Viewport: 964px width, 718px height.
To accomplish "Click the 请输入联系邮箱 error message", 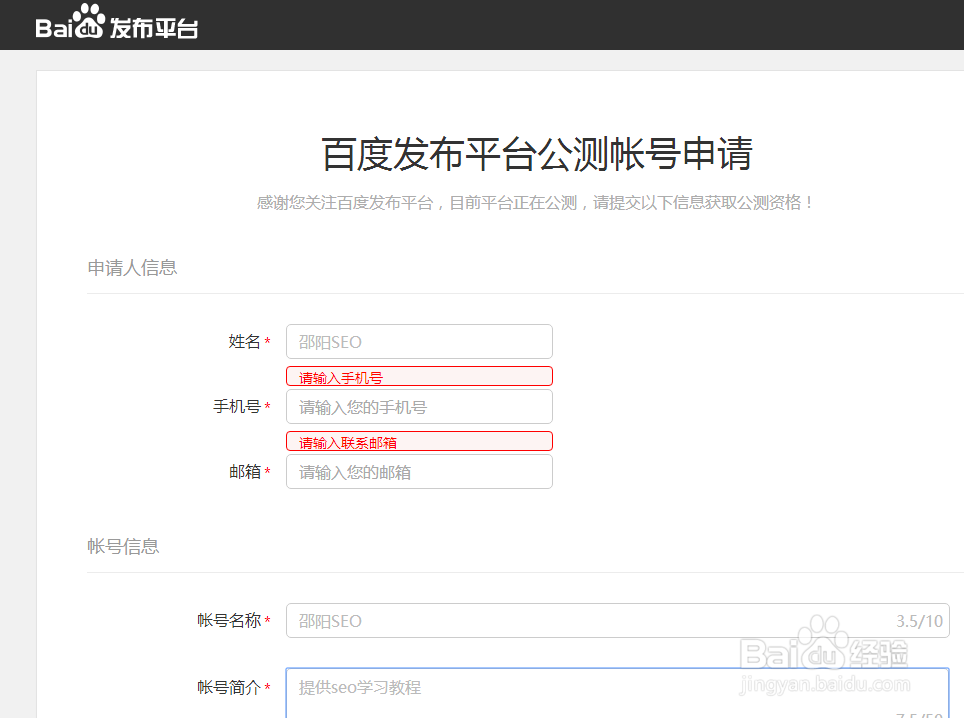I will click(x=419, y=441).
